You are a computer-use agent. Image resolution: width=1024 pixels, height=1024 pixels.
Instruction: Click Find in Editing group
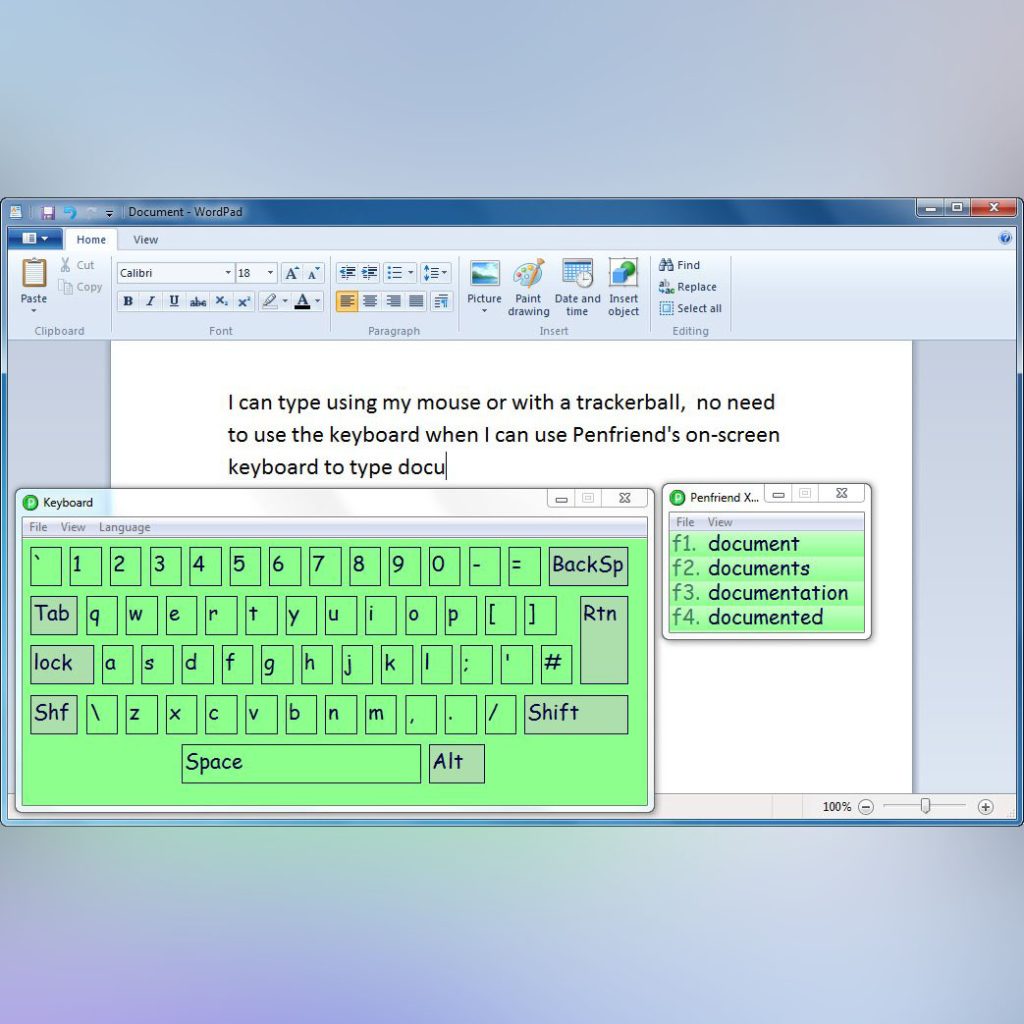click(x=680, y=264)
